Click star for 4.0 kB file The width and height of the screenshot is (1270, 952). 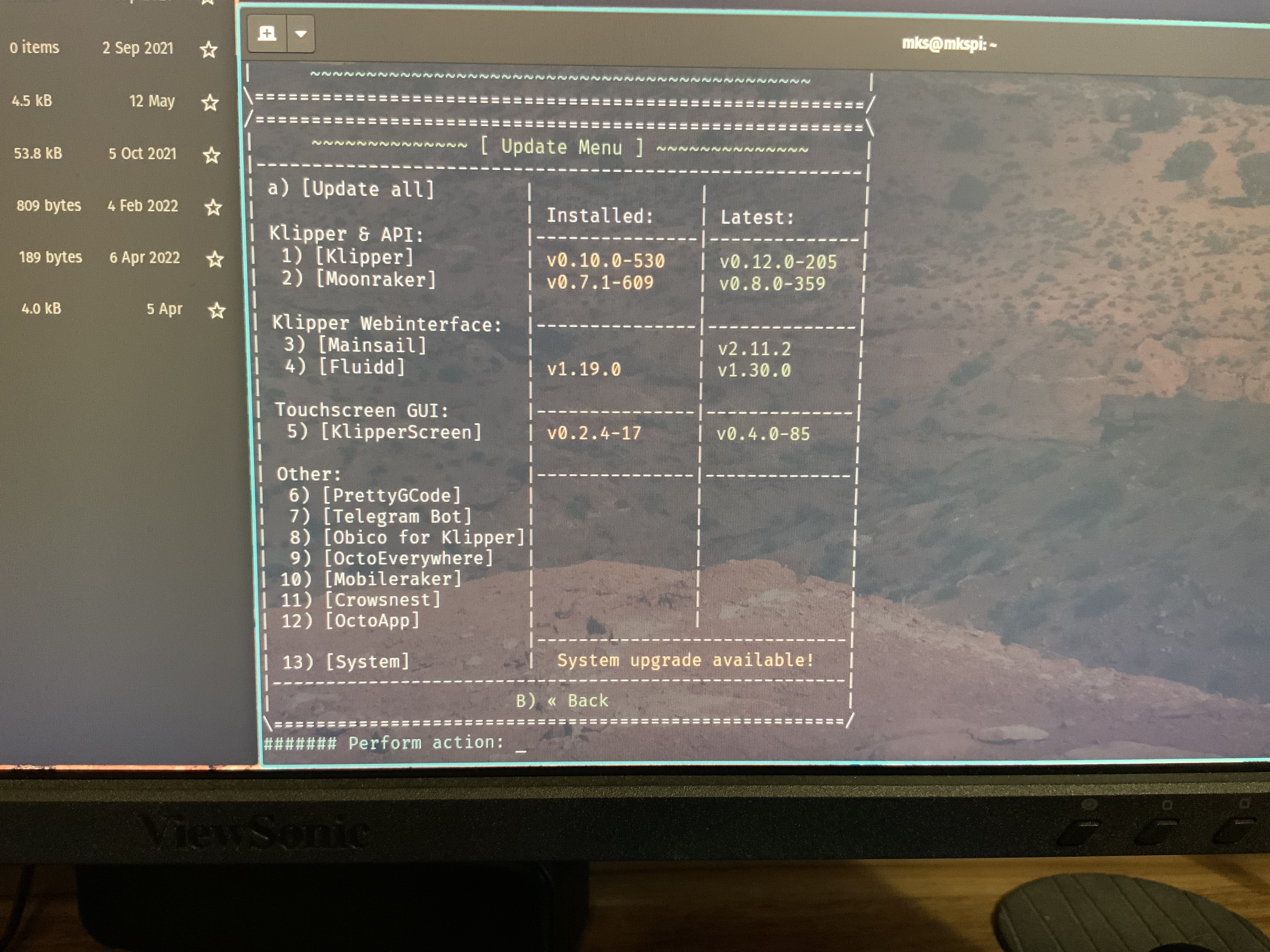[216, 310]
